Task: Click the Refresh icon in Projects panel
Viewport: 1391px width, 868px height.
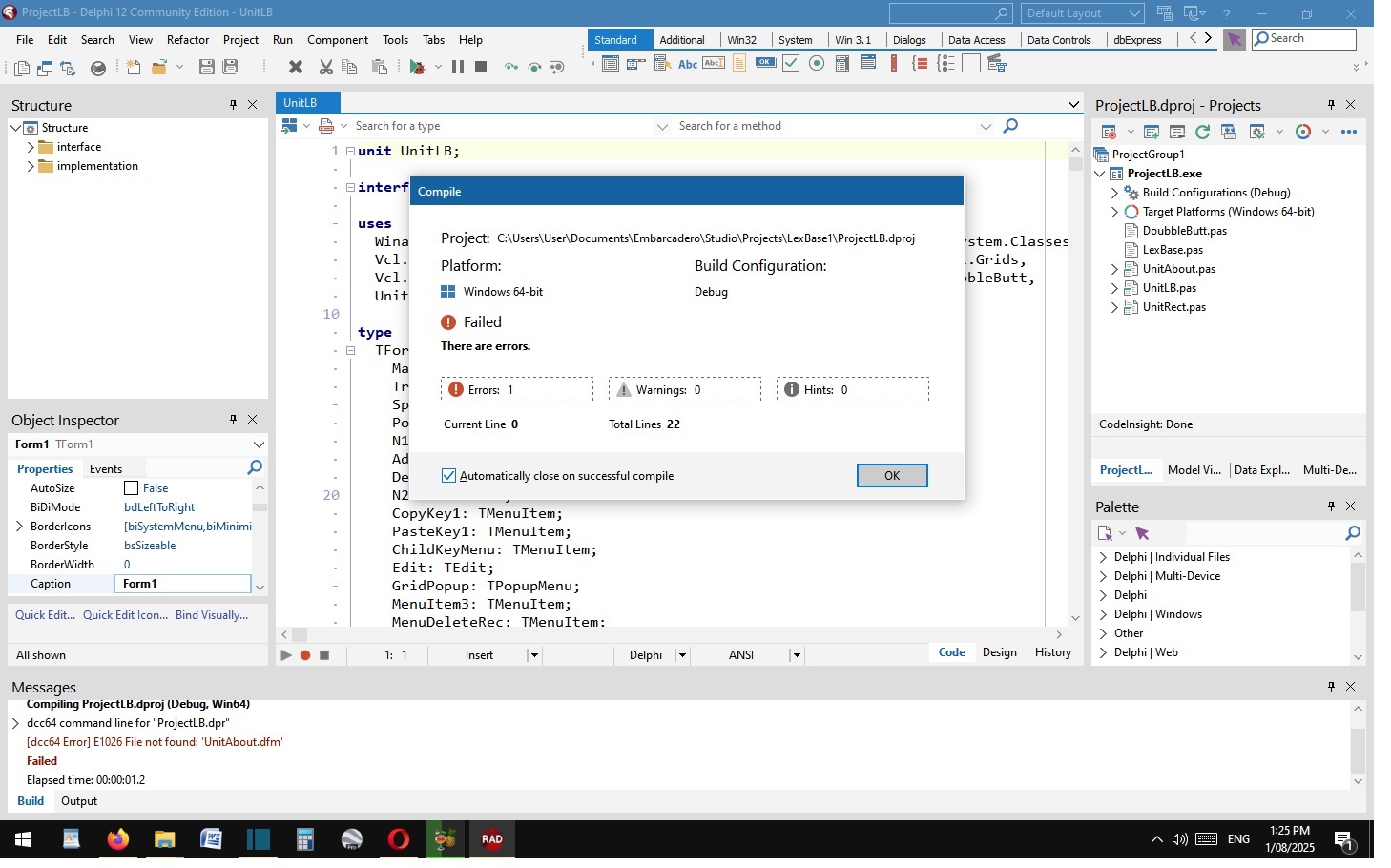Action: tap(1203, 132)
